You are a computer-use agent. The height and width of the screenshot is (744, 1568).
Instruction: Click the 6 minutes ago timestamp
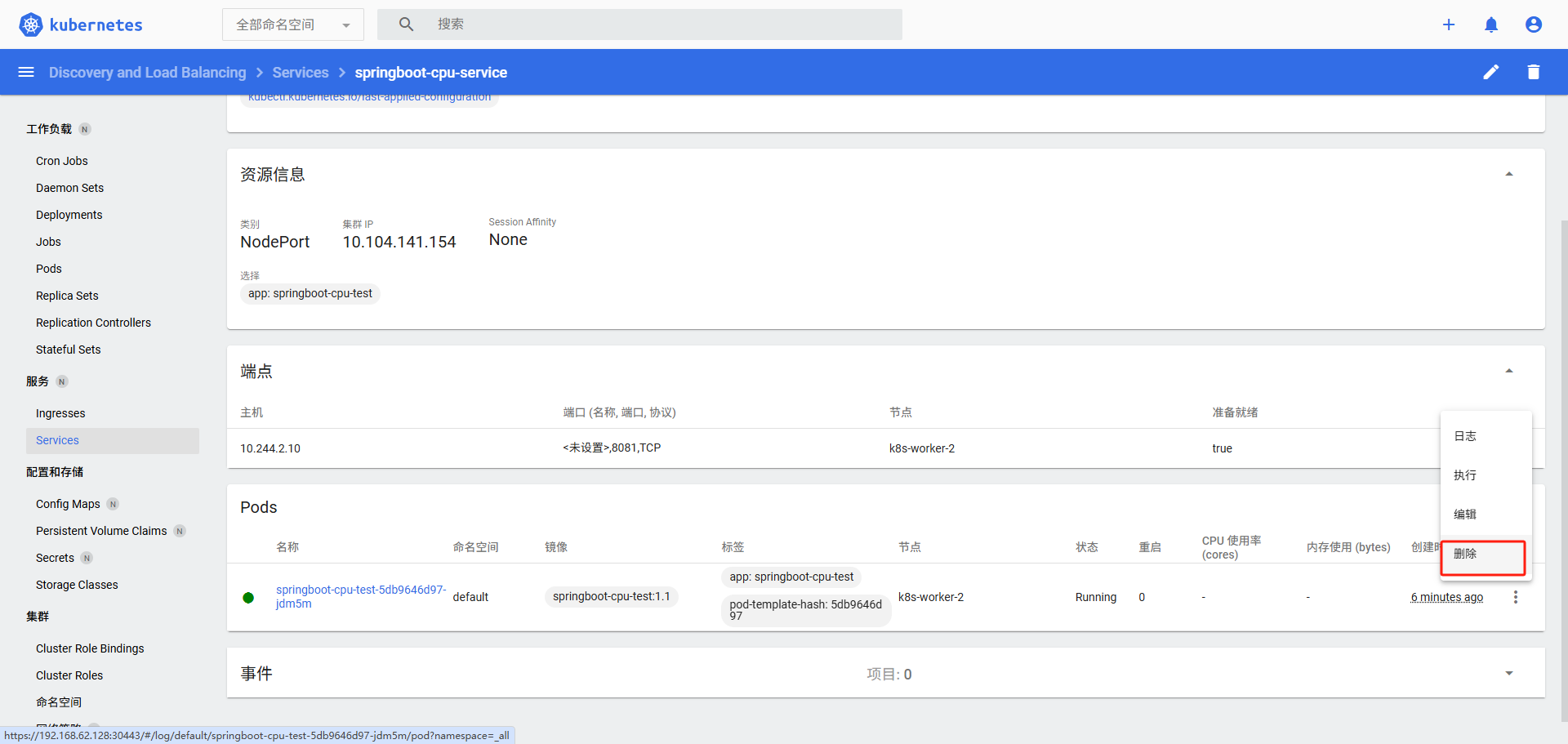(x=1447, y=597)
